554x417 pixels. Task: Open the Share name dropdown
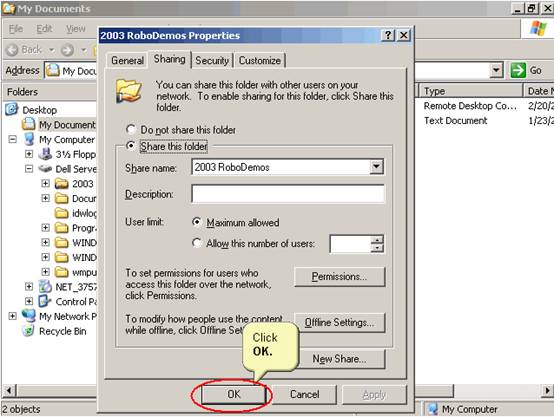[x=377, y=167]
